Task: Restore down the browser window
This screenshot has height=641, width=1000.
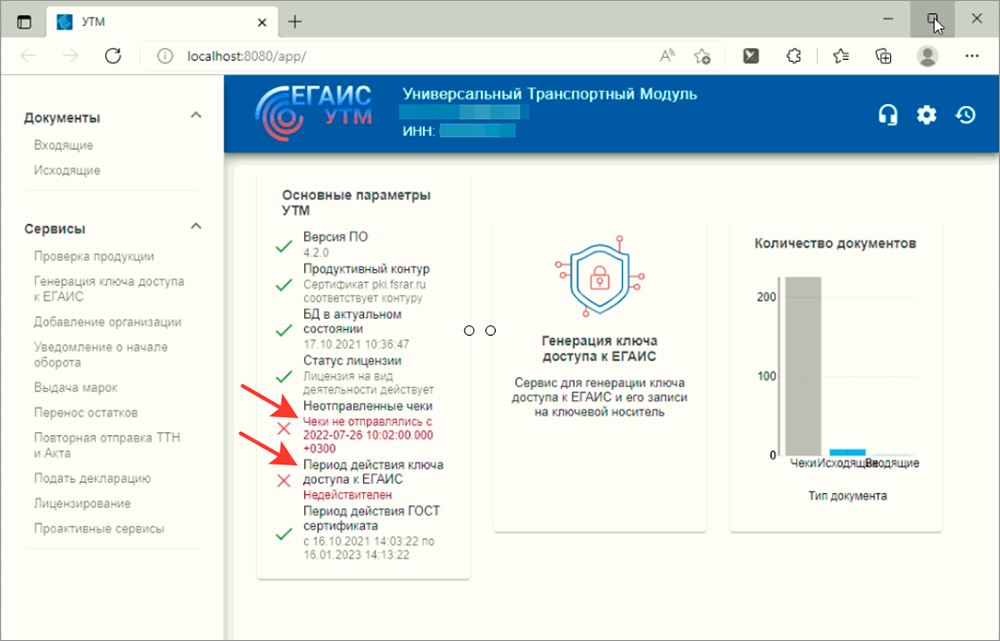Action: [x=932, y=19]
